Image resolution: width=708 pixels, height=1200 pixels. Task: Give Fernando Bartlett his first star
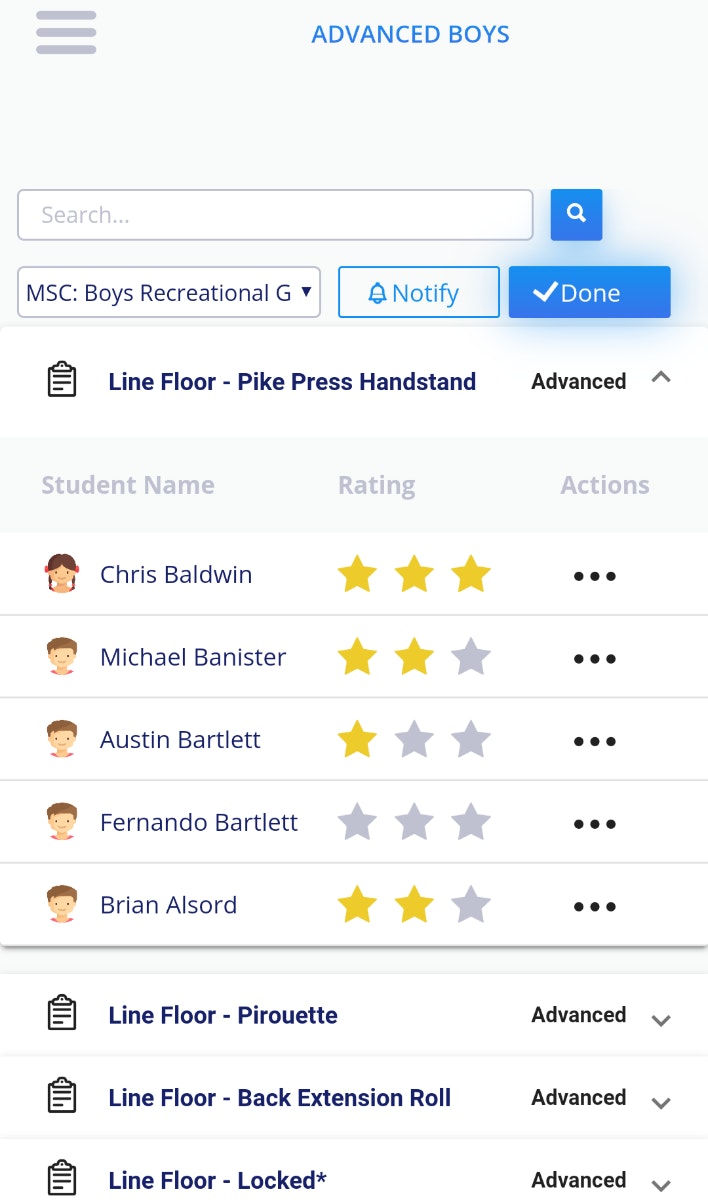tap(357, 822)
